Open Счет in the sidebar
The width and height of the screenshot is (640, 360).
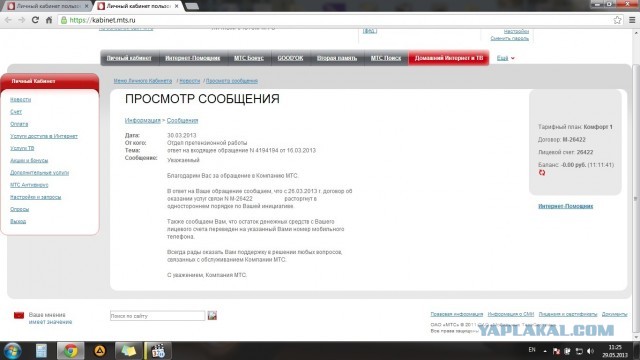click(x=16, y=111)
